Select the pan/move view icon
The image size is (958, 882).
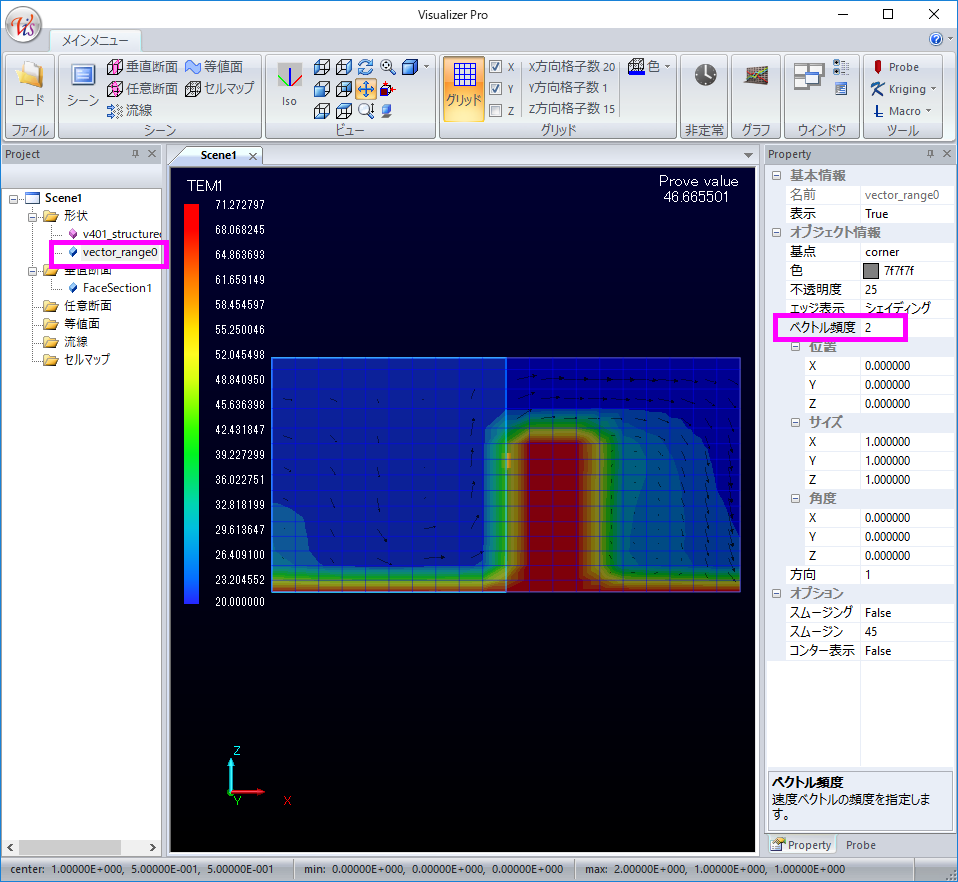(x=366, y=88)
